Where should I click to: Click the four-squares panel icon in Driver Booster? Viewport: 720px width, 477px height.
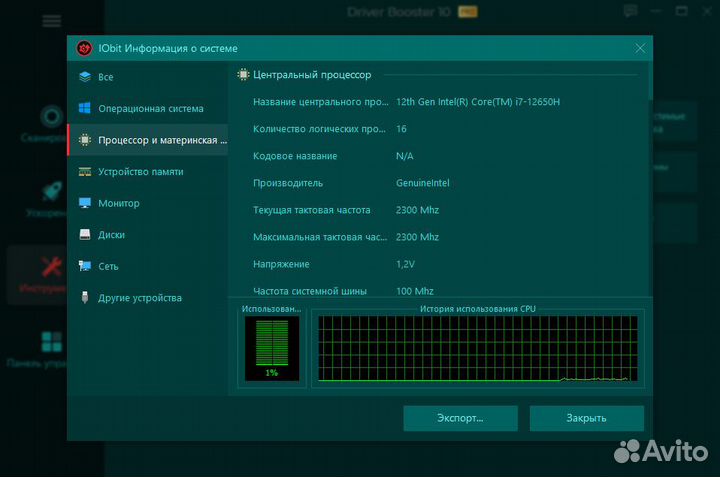pos(51,342)
